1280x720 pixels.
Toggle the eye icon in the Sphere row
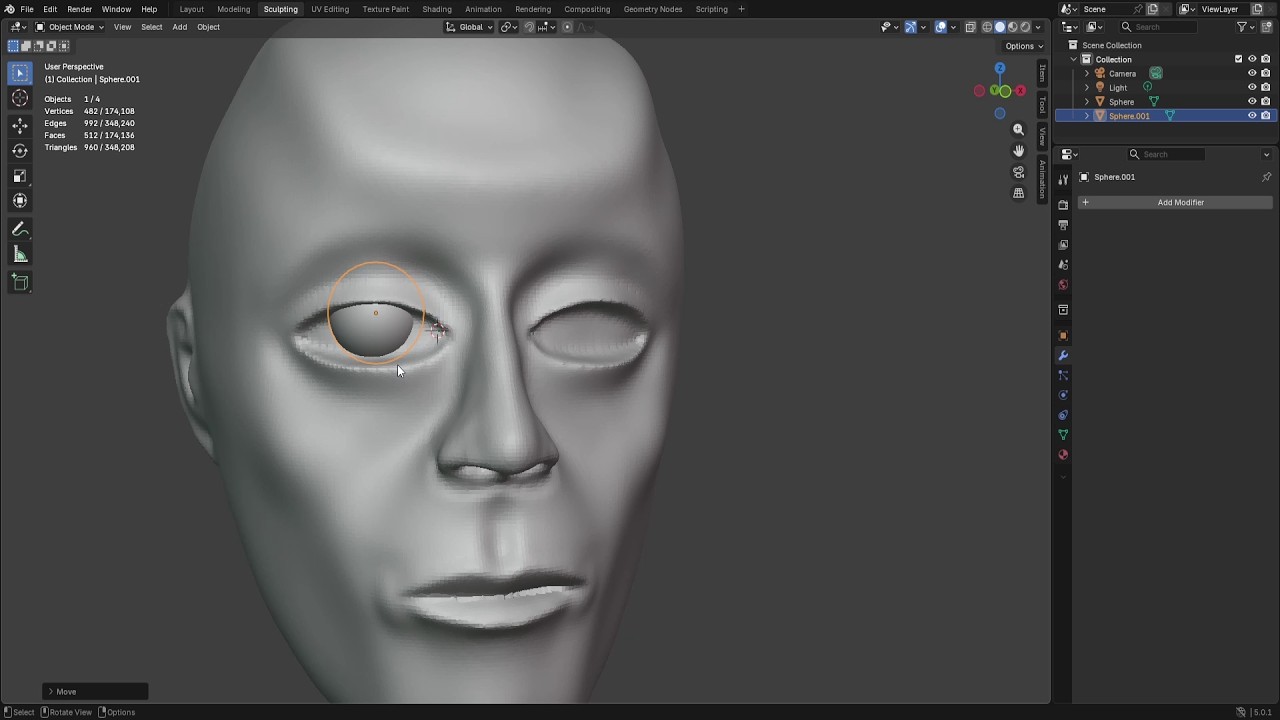(1252, 101)
